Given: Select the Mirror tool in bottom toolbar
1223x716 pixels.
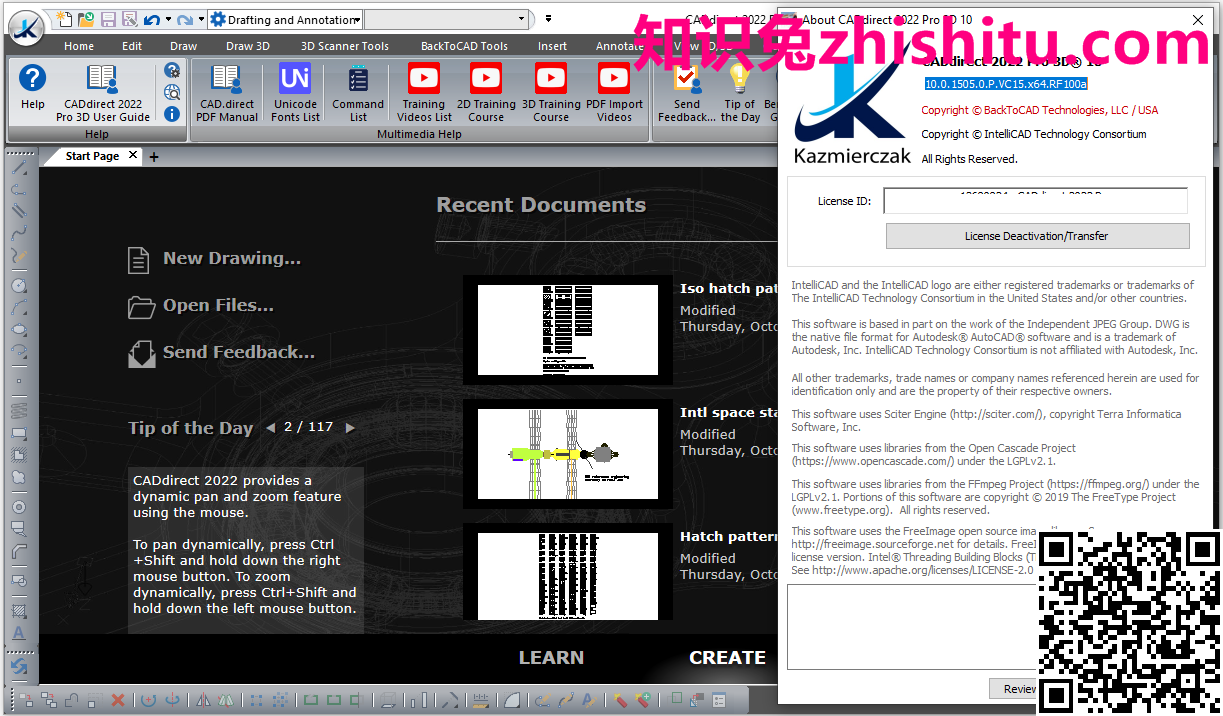Looking at the screenshot, I should 203,700.
